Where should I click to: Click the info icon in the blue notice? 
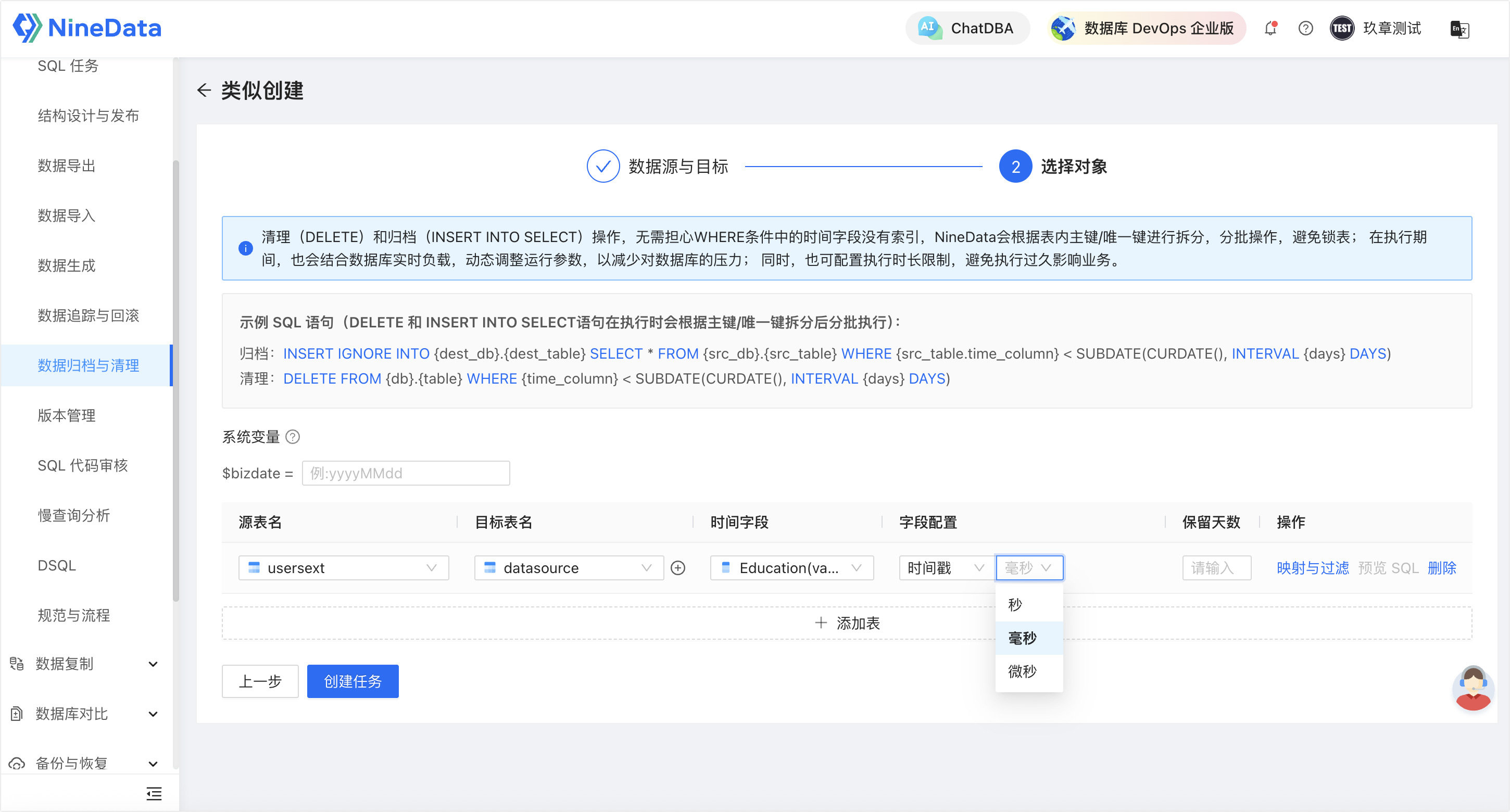(x=246, y=248)
